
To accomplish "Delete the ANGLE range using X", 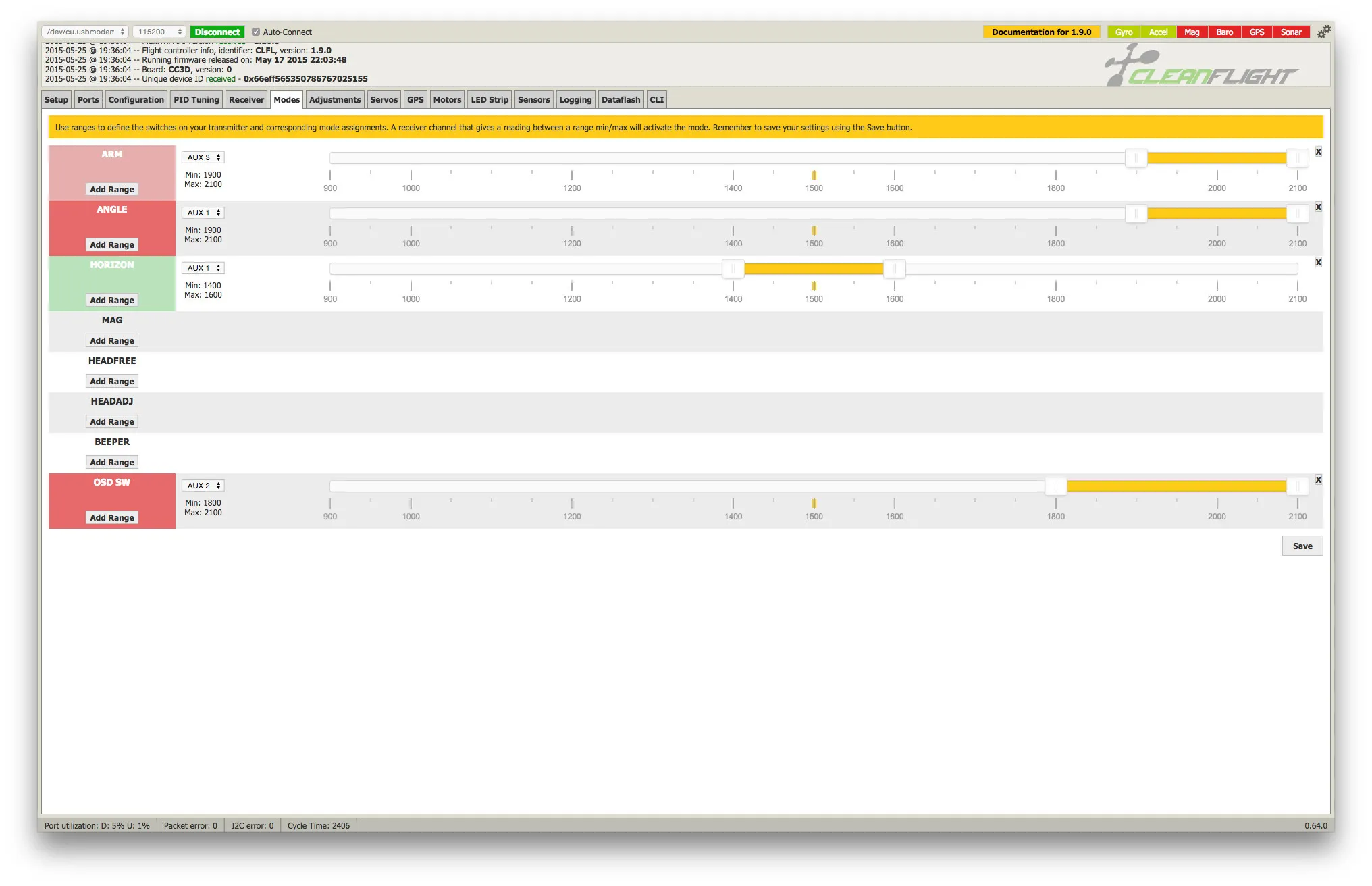I will pos(1318,207).
